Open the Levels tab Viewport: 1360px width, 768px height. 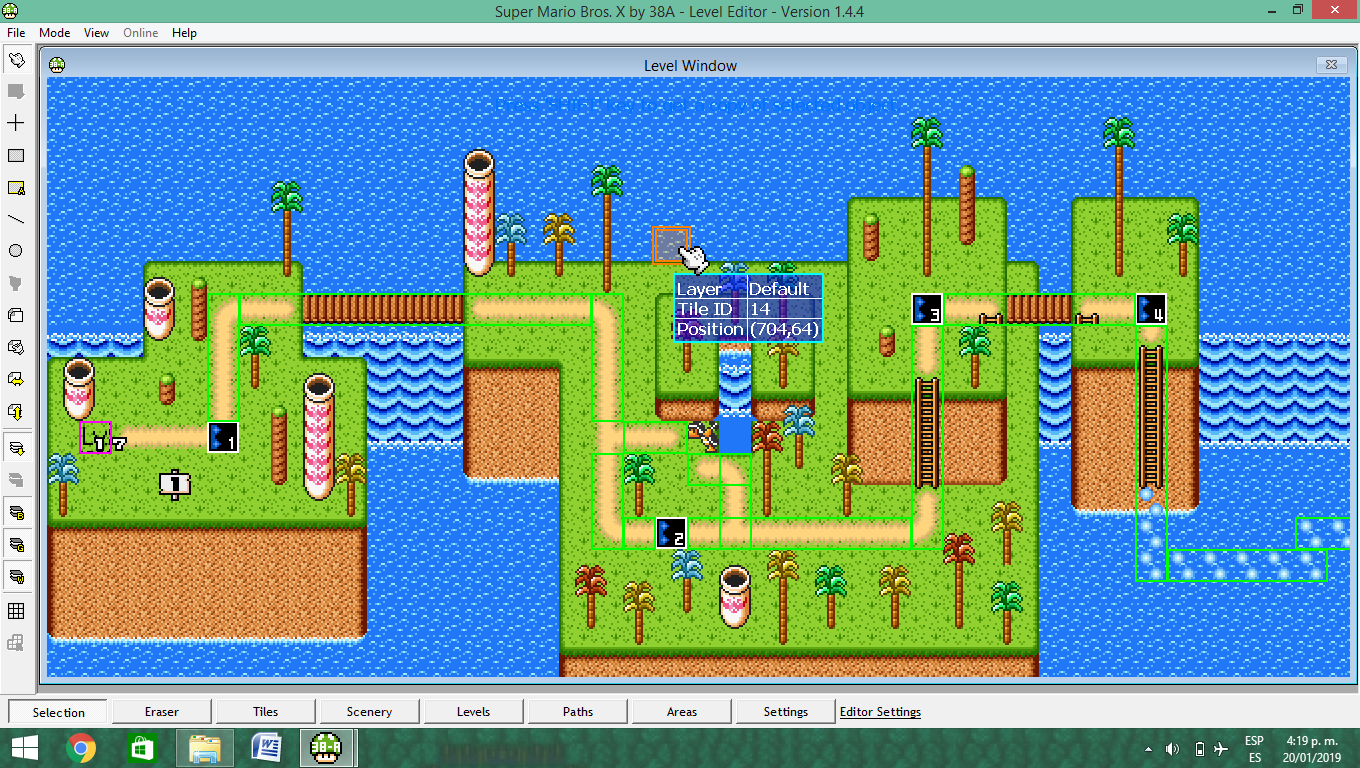coord(474,712)
